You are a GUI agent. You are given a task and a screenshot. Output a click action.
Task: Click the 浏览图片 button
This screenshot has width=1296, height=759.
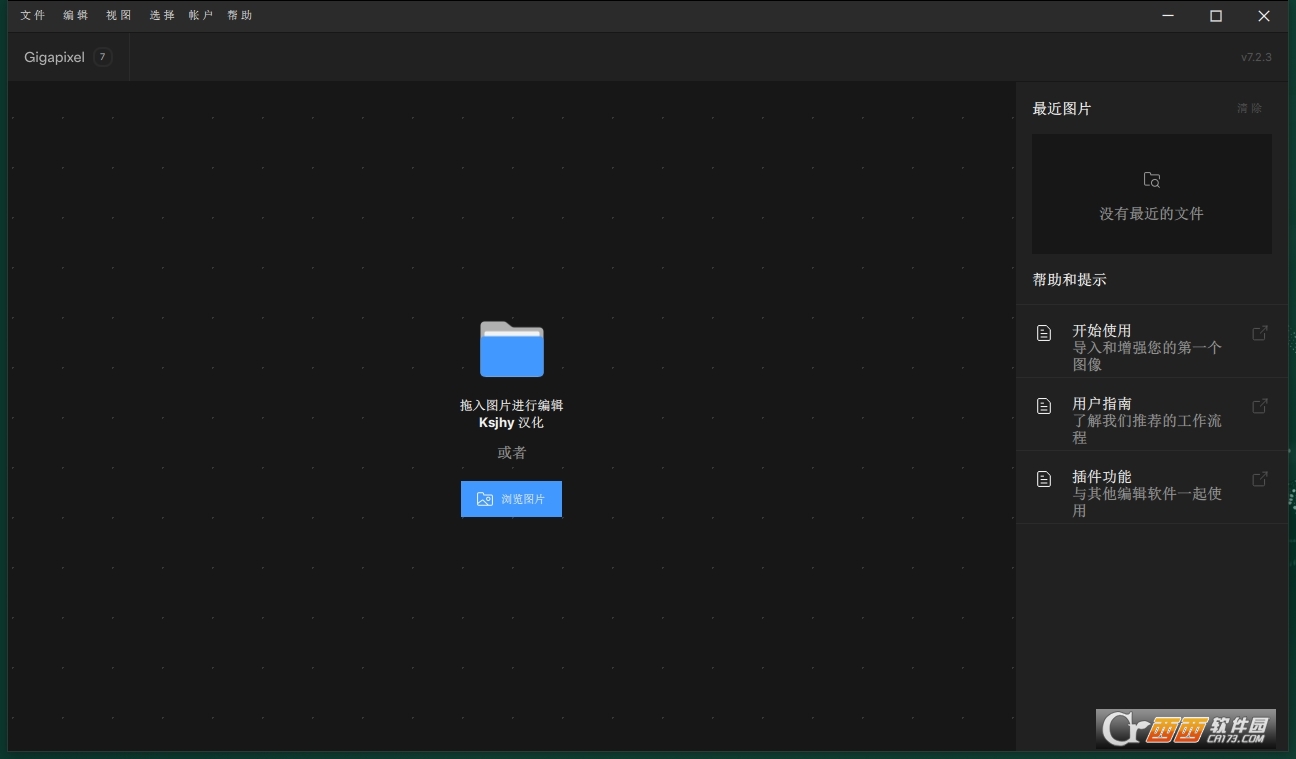[x=511, y=499]
